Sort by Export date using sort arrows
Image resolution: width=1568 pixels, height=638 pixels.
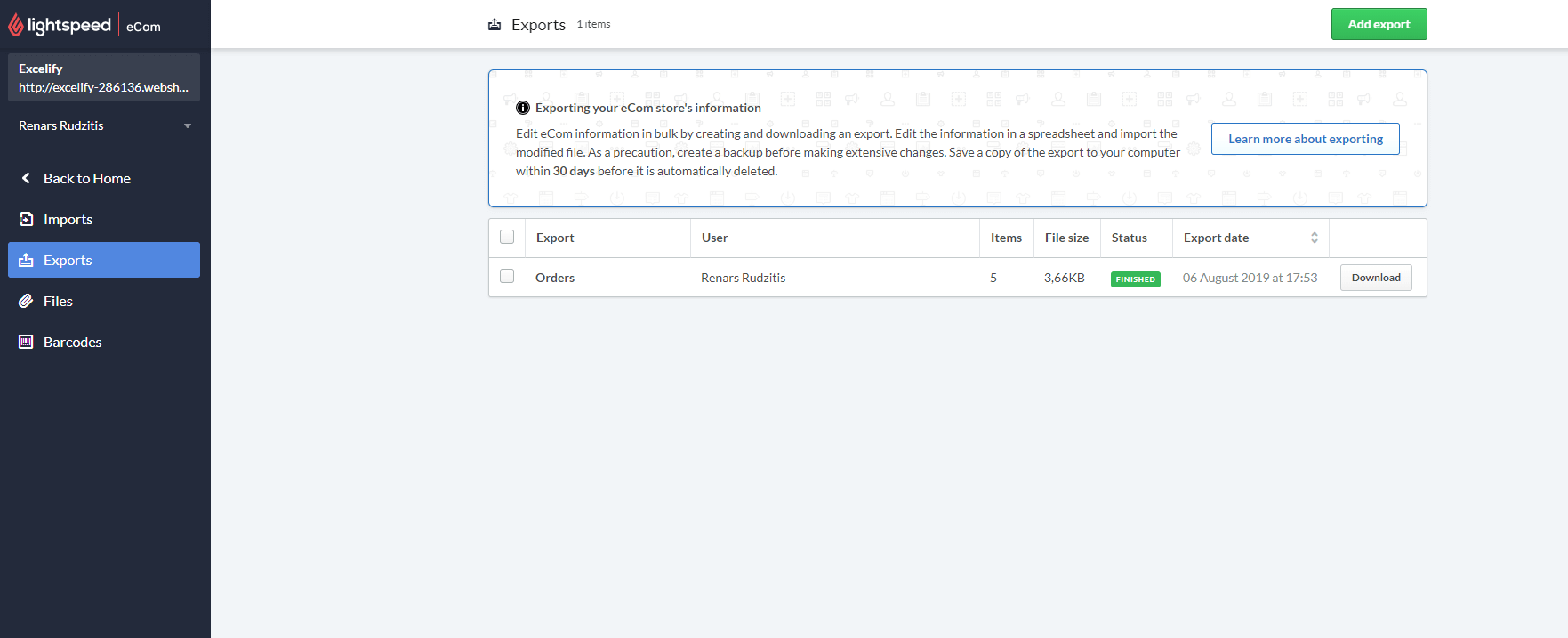(1315, 238)
